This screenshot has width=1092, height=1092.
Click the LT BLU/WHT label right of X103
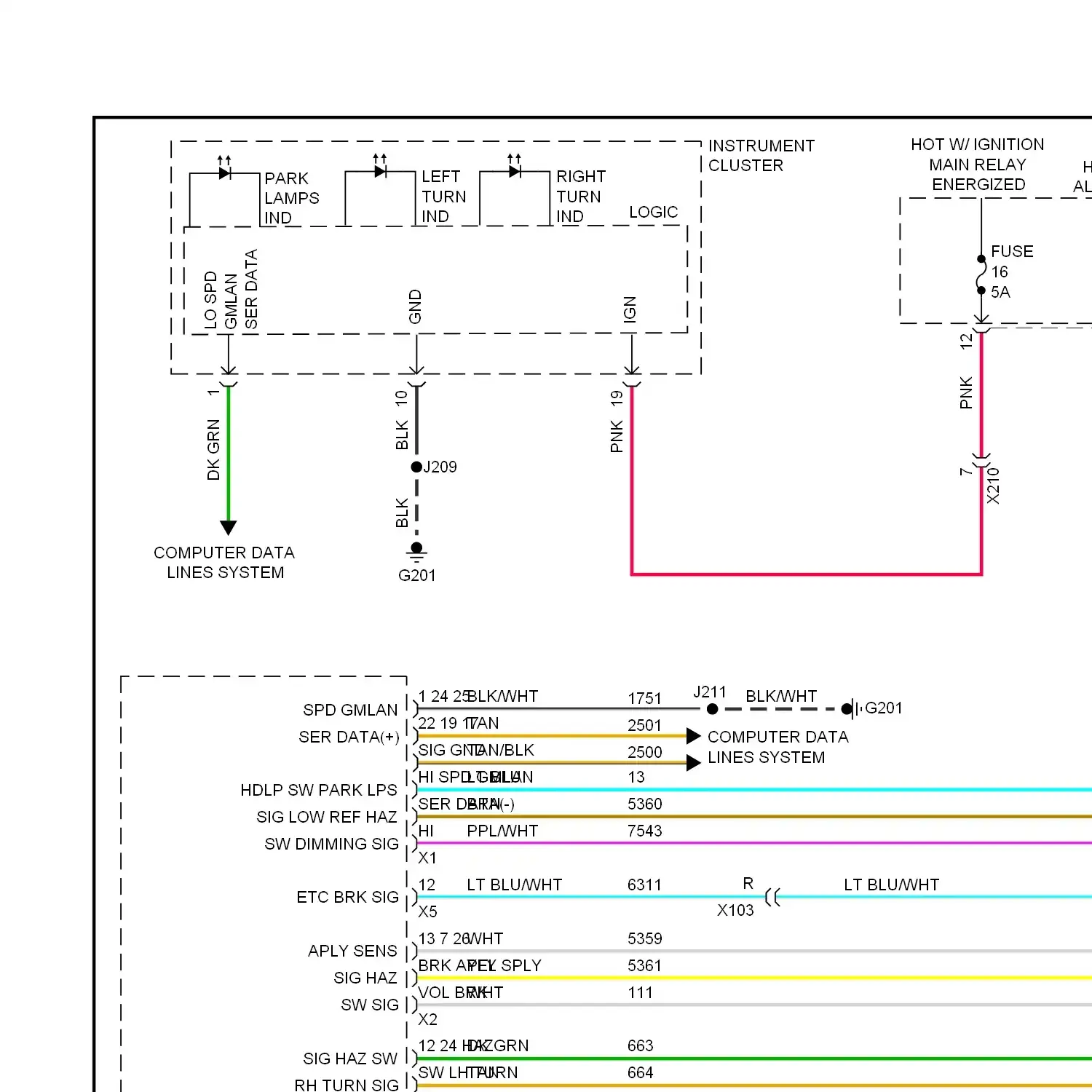(x=892, y=885)
